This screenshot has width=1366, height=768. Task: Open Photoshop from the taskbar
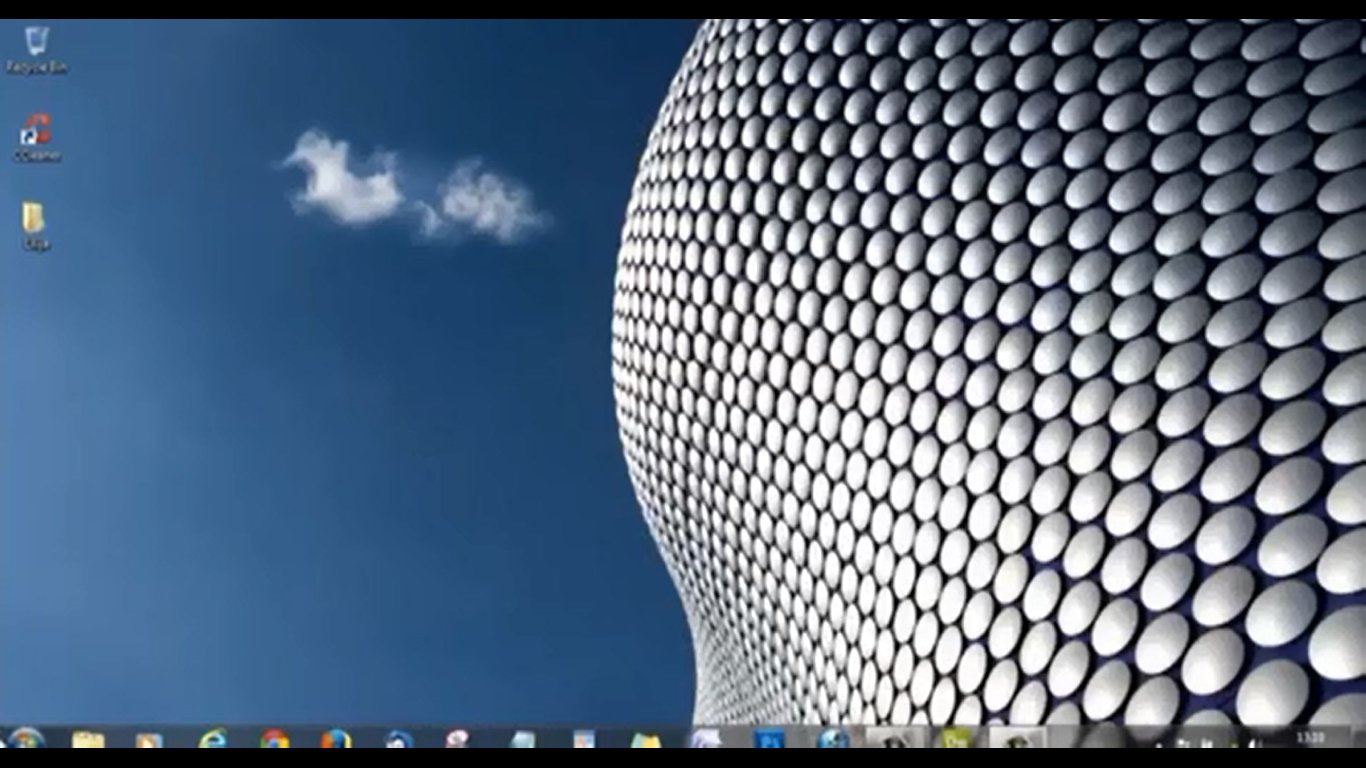tap(770, 739)
